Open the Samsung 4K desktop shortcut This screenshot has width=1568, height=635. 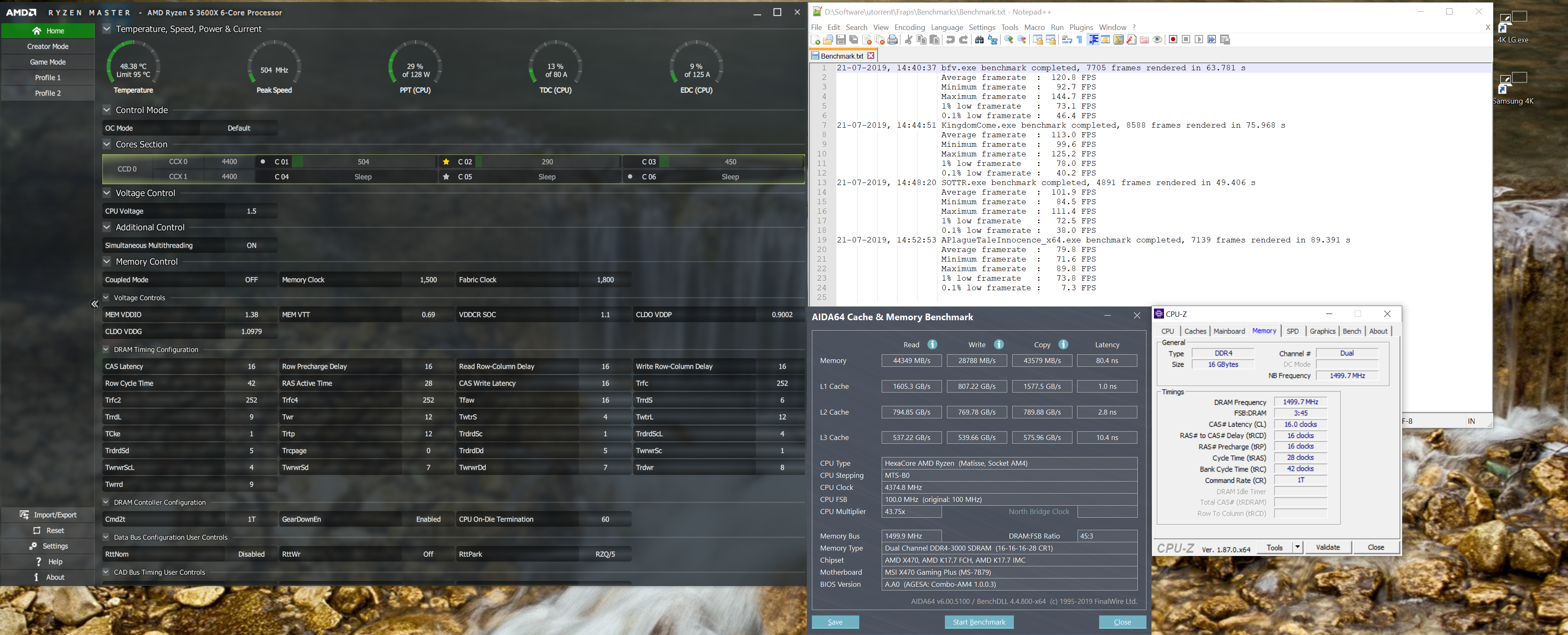pos(1513,88)
